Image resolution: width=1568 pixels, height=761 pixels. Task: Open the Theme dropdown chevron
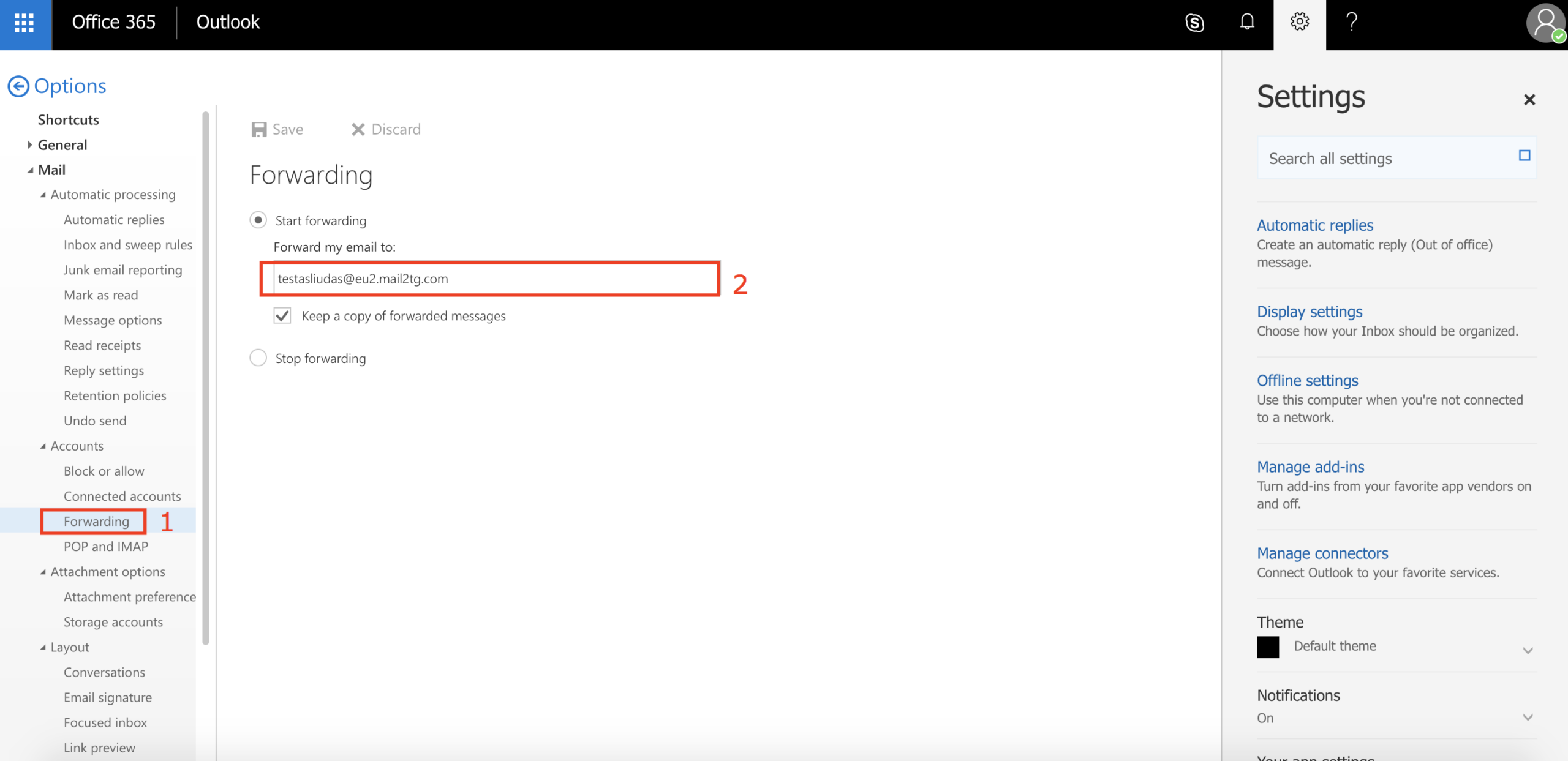(1528, 650)
